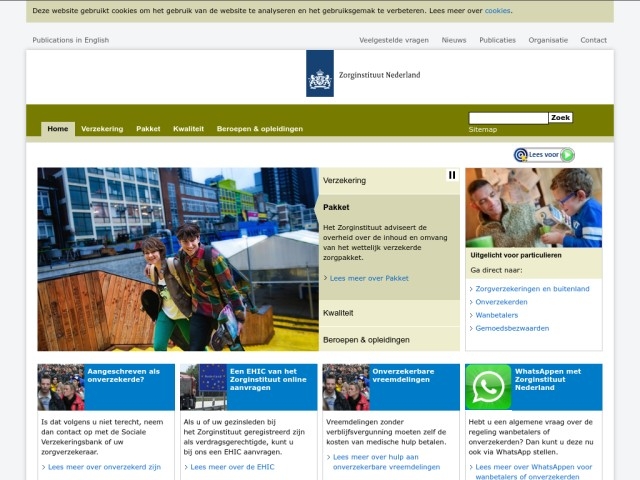Click the green WhatsApp icon

tap(488, 387)
